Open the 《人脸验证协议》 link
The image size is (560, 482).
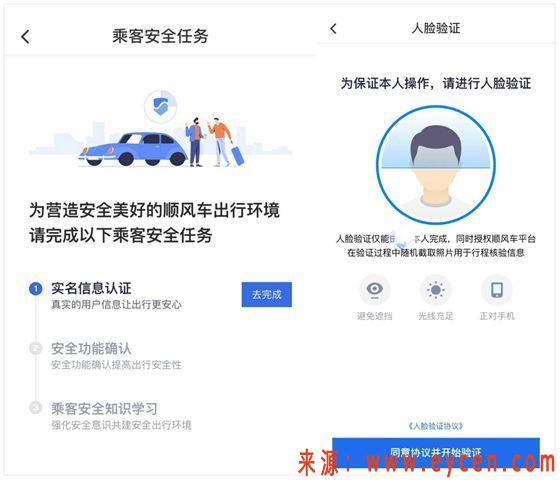click(x=435, y=426)
